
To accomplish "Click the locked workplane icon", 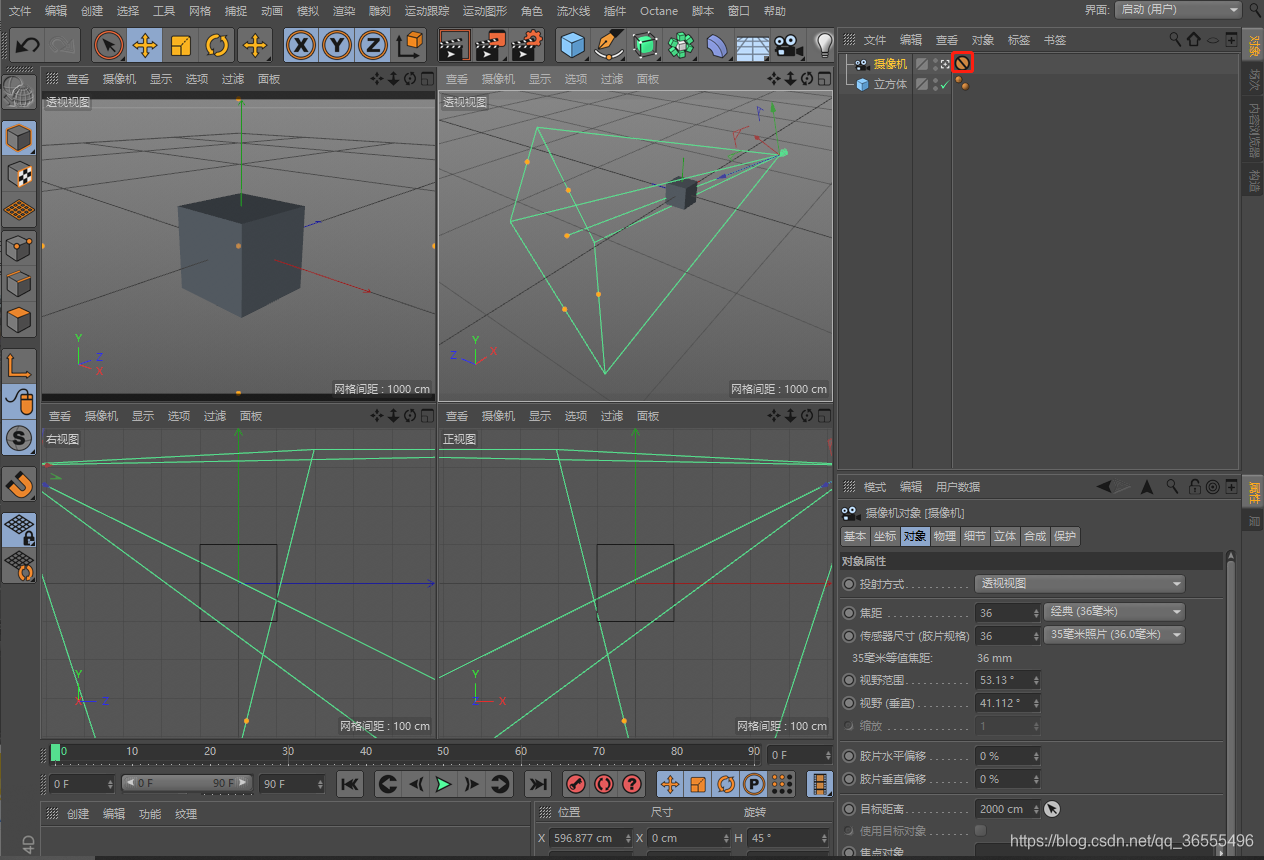I will [19, 529].
